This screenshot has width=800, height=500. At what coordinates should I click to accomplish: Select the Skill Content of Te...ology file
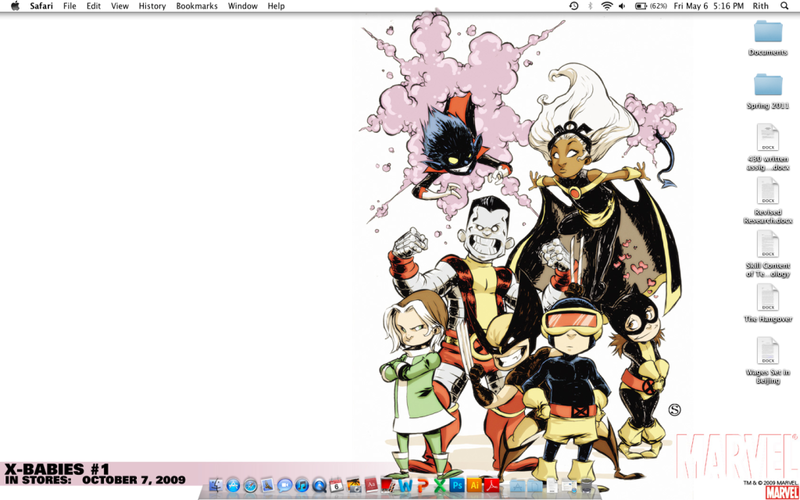pyautogui.click(x=768, y=254)
